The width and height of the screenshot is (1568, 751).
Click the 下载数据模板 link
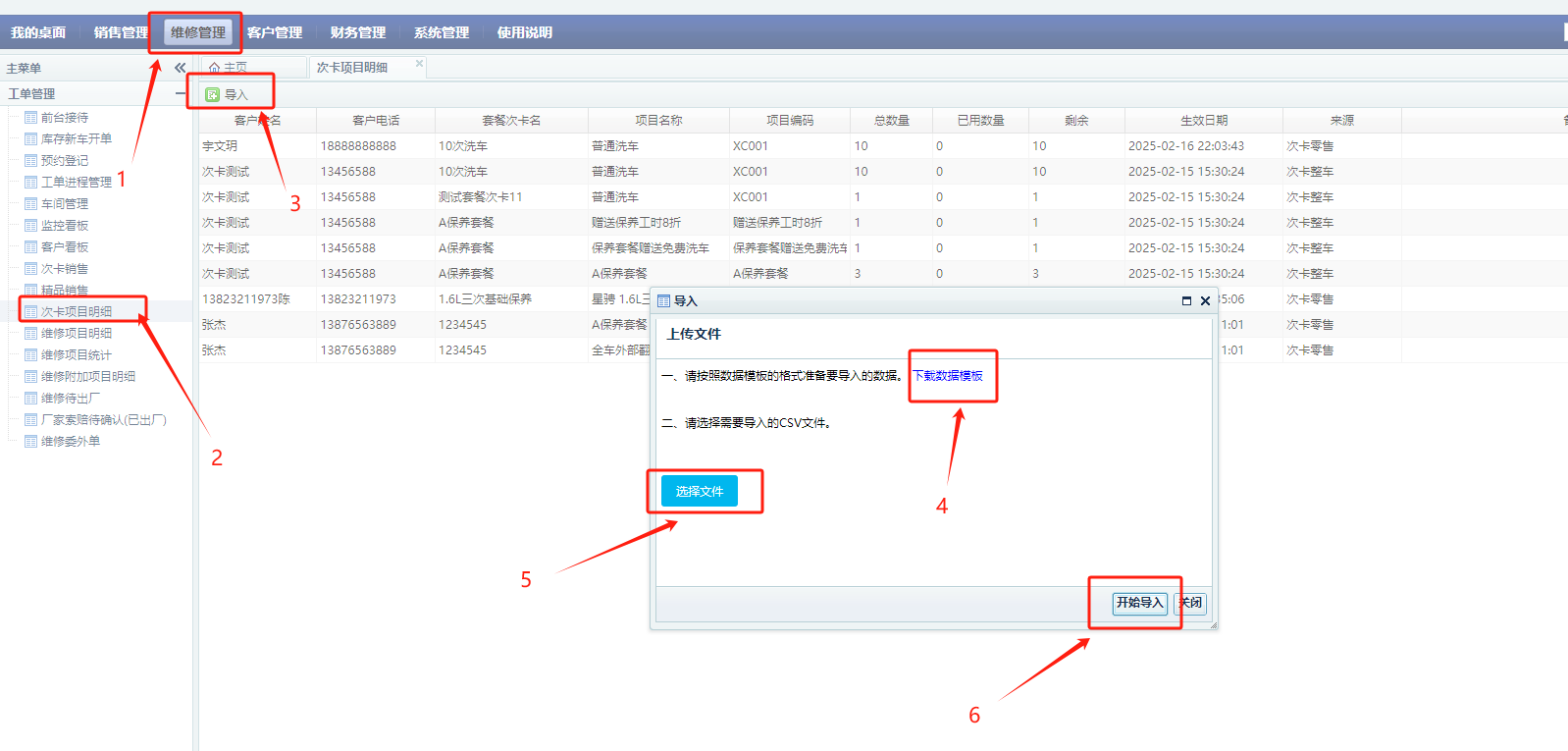pyautogui.click(x=948, y=376)
